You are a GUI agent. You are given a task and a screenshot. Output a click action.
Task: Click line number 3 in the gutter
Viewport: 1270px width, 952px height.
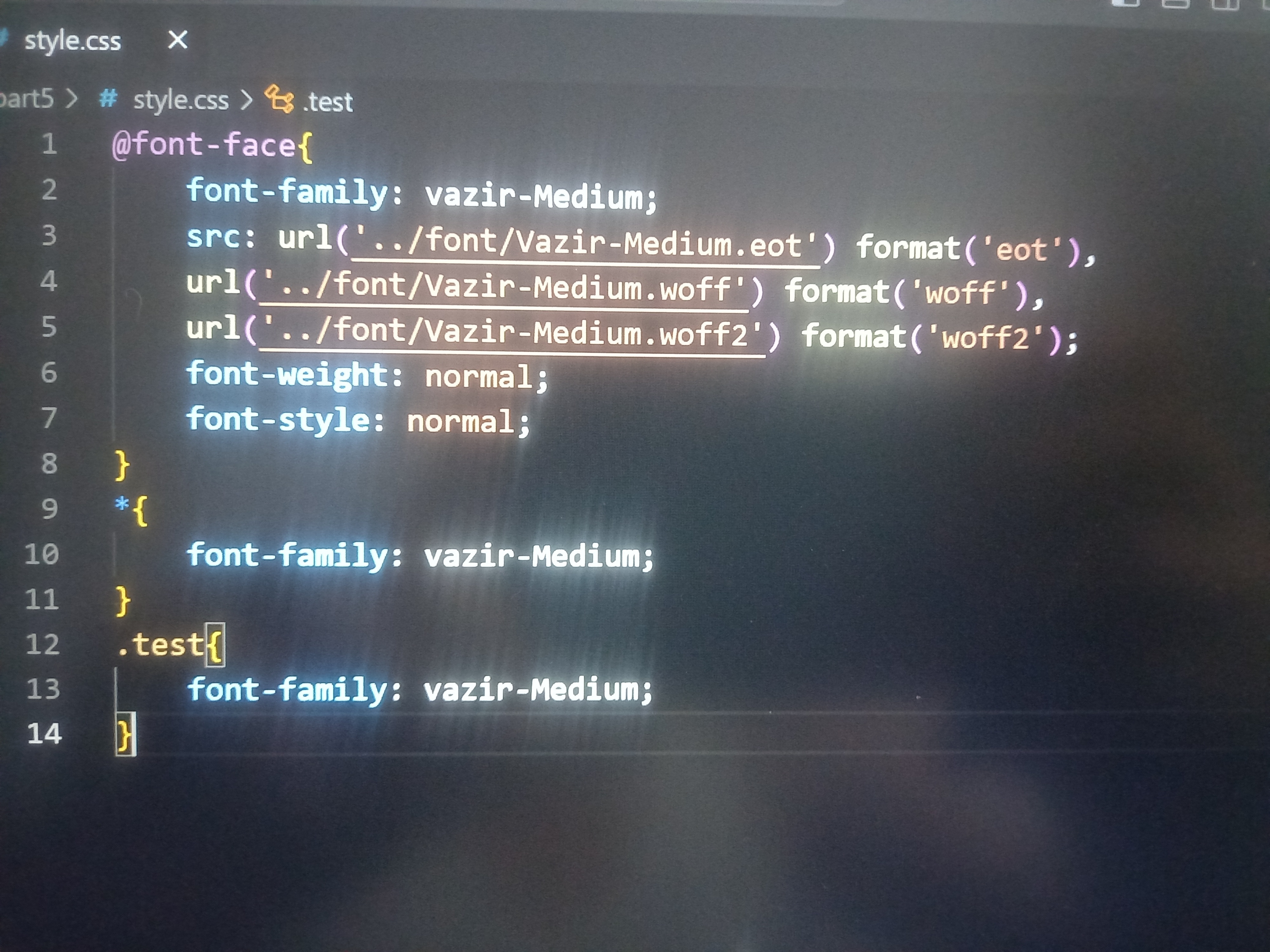tap(50, 235)
